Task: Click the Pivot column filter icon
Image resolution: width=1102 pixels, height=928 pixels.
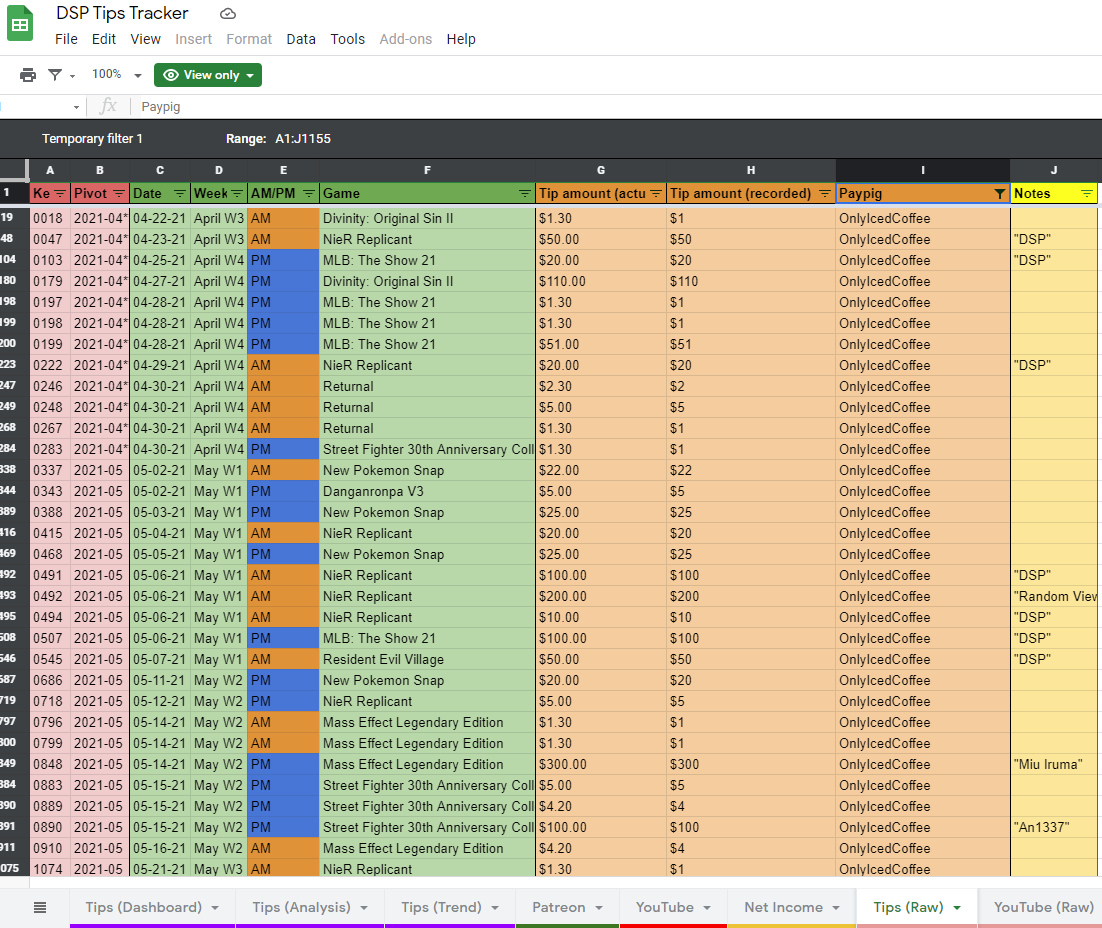Action: (x=119, y=193)
